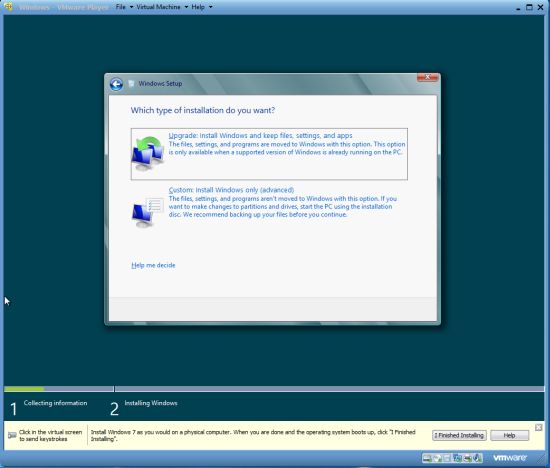This screenshot has width=550, height=468.
Task: Click the 'Collecting information' step label
Action: click(55, 403)
